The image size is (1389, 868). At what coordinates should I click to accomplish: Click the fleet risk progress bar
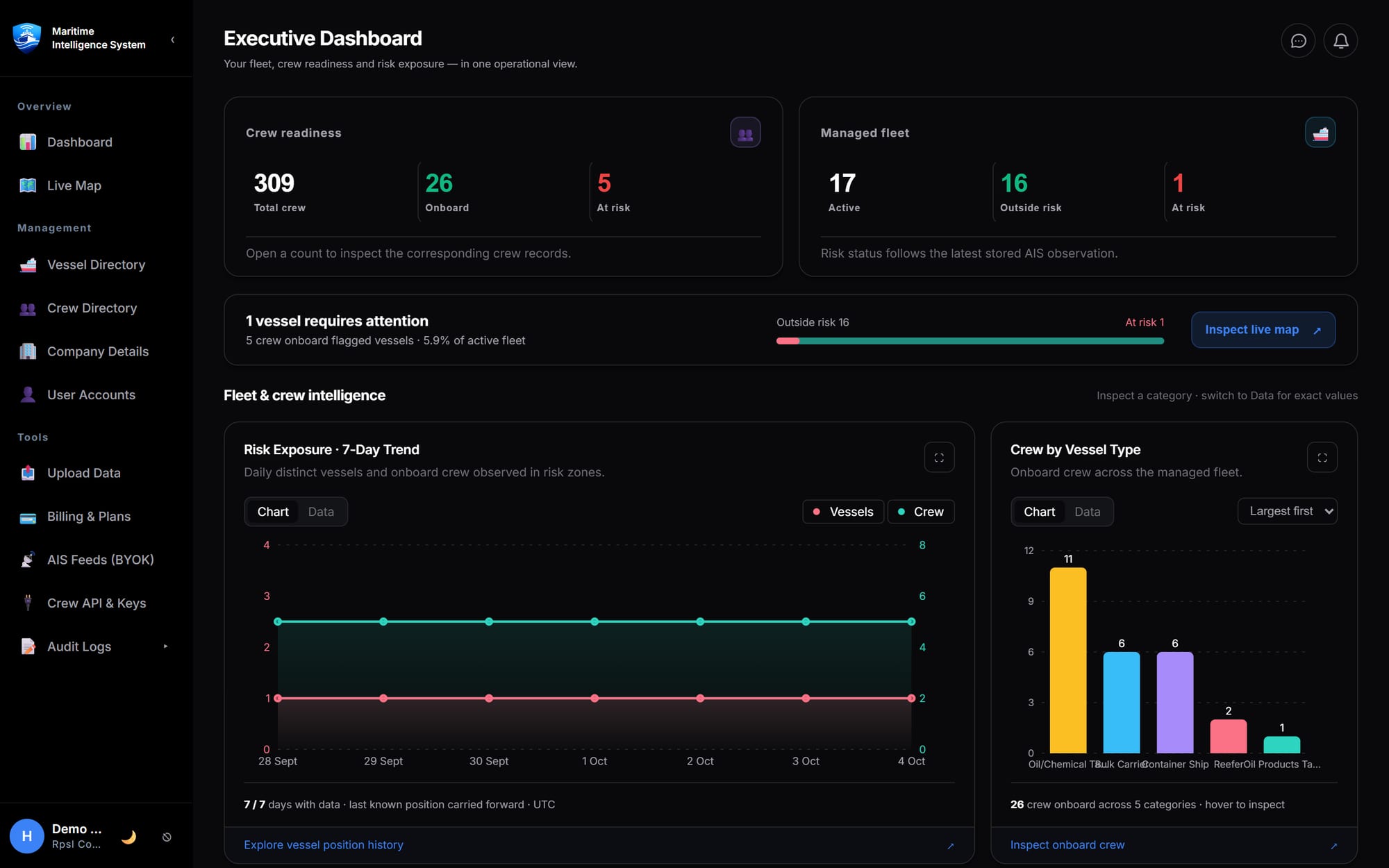(970, 341)
